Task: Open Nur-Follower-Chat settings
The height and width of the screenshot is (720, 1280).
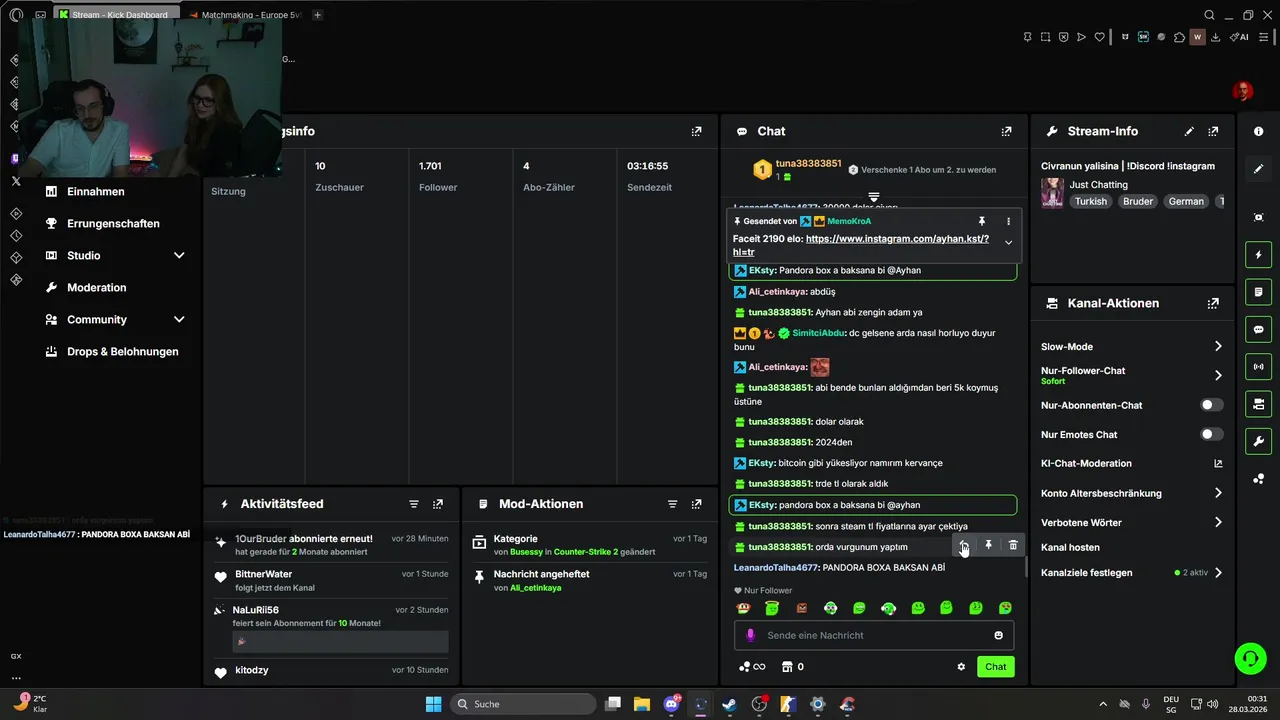Action: [x=1132, y=375]
